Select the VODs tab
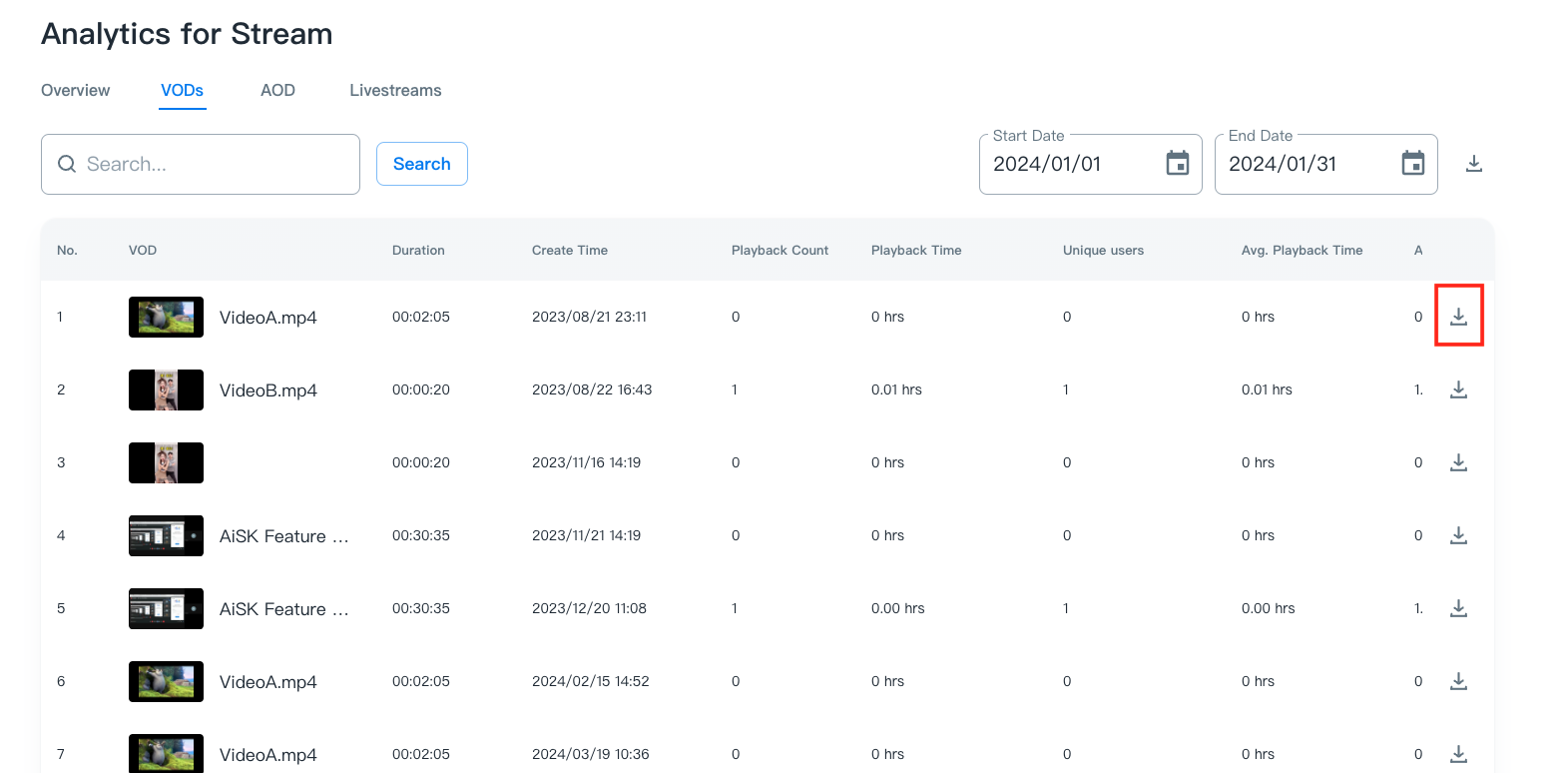This screenshot has width=1568, height=773. tap(183, 90)
